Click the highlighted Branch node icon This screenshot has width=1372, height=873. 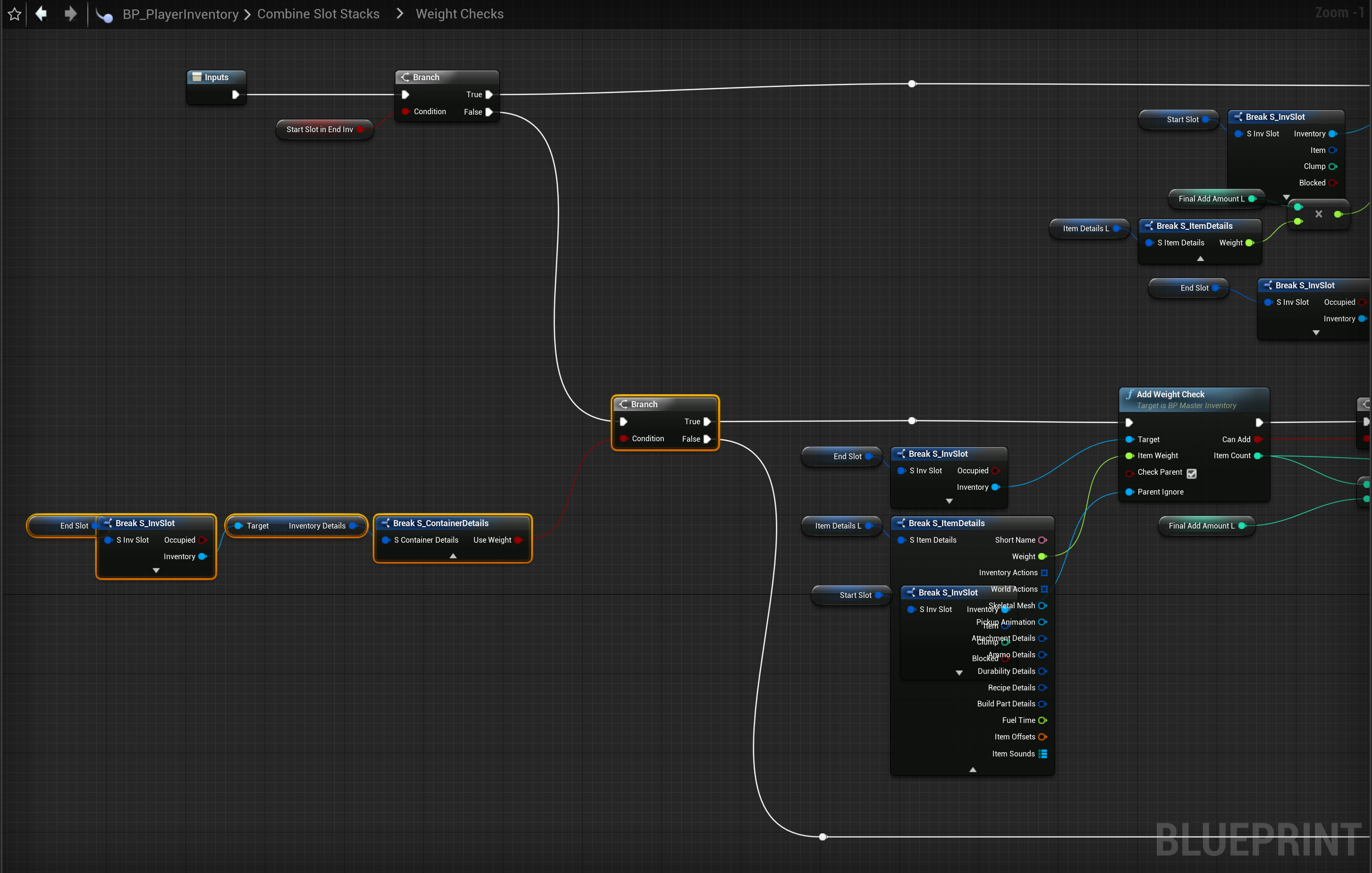(623, 404)
